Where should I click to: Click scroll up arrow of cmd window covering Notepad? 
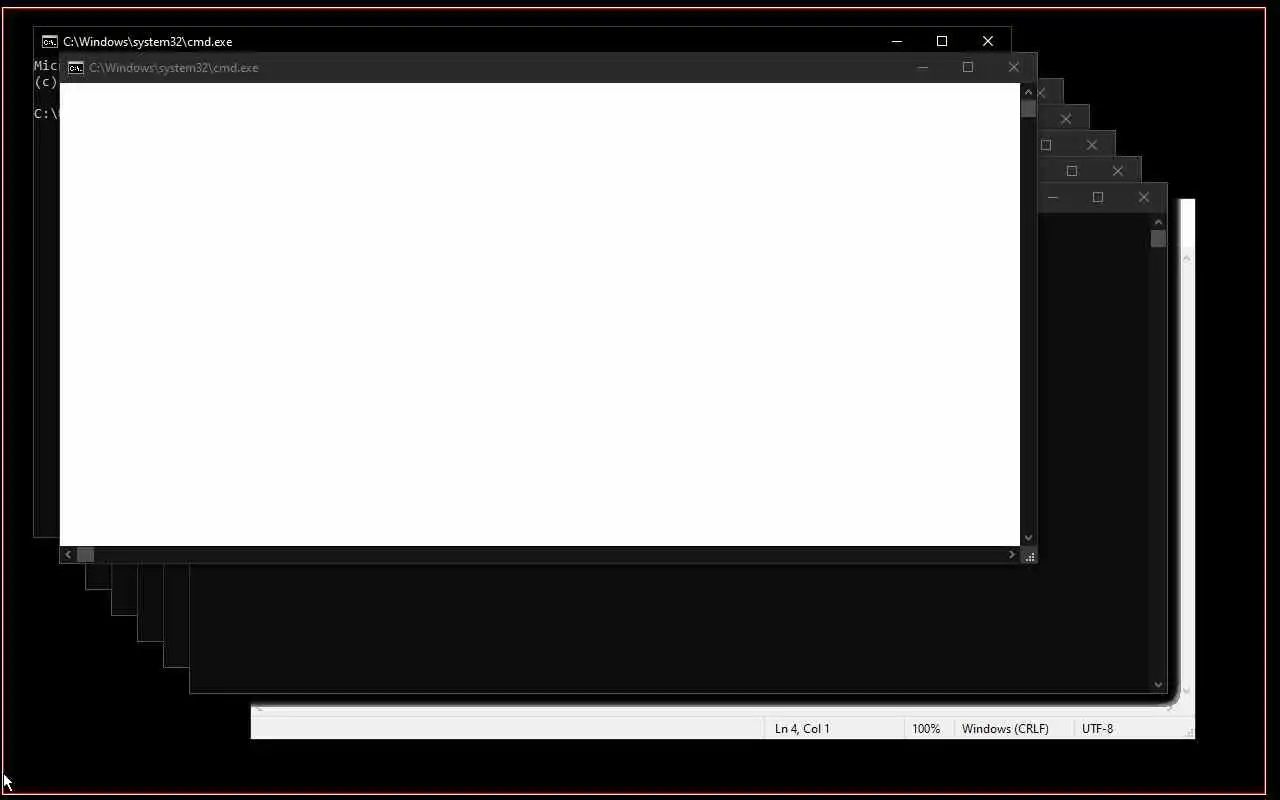click(x=1158, y=222)
